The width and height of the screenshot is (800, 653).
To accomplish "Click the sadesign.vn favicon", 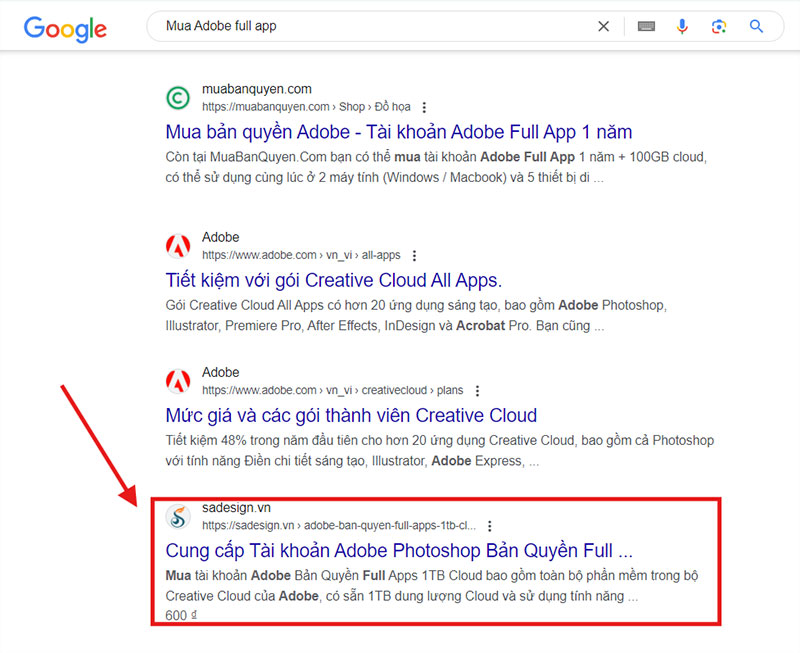I will [178, 517].
